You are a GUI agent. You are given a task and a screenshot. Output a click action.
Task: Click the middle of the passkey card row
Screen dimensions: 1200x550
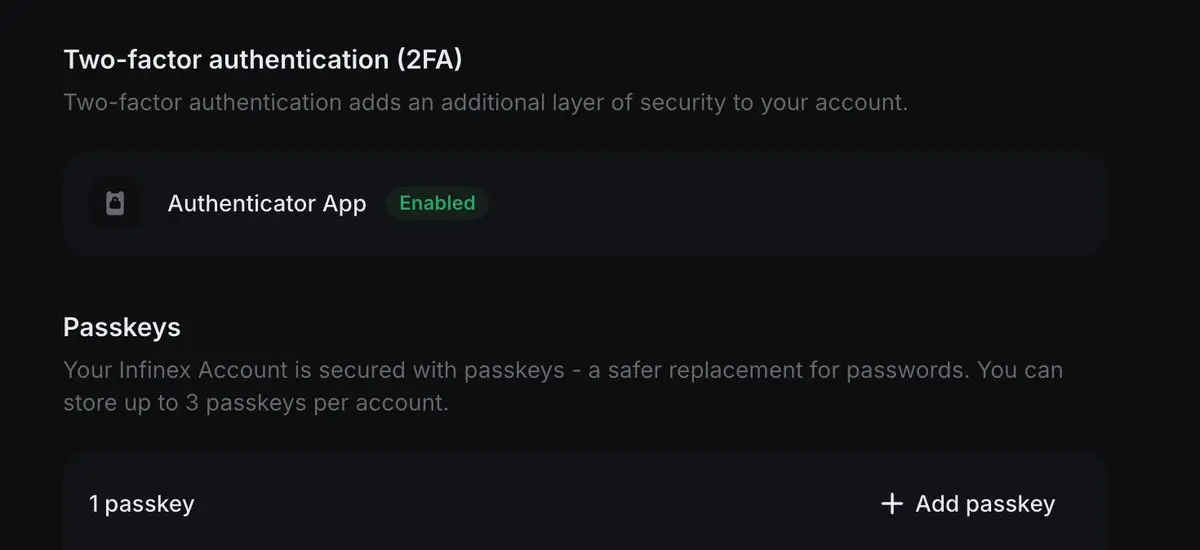tap(584, 504)
